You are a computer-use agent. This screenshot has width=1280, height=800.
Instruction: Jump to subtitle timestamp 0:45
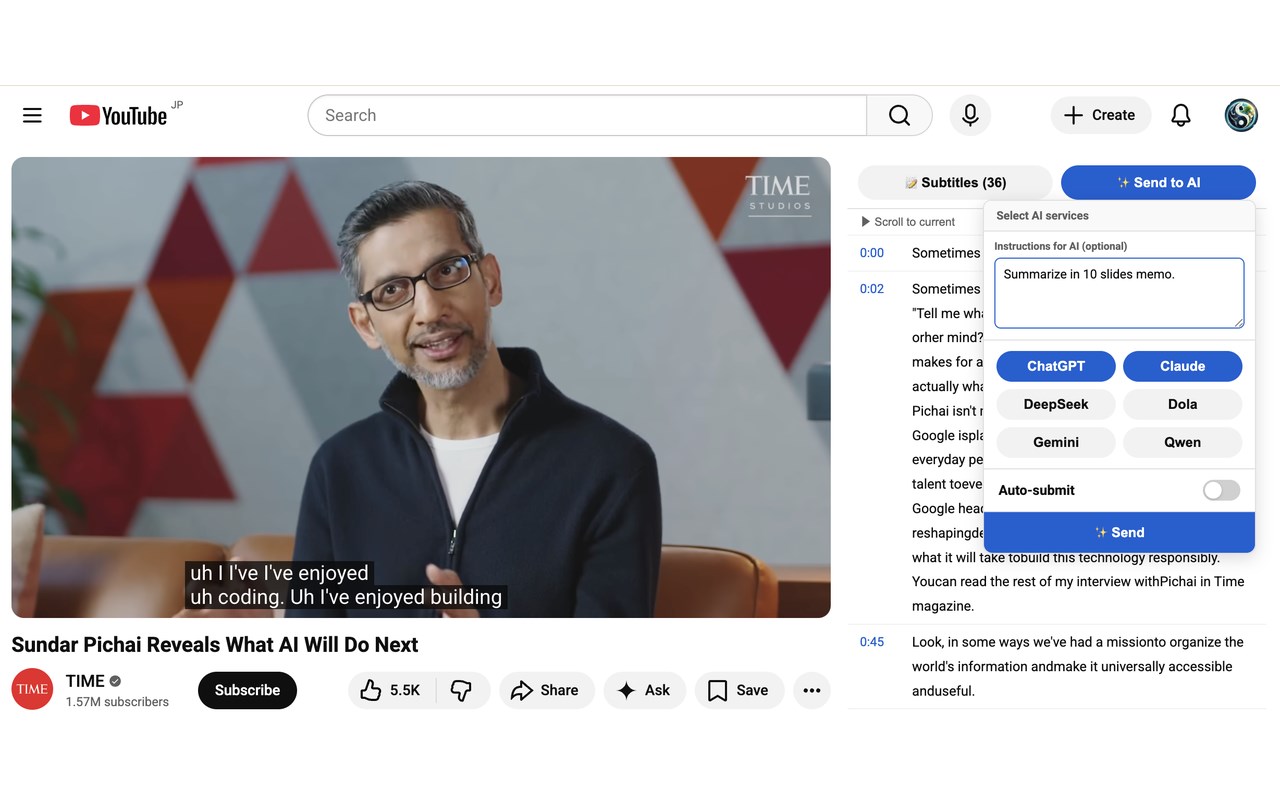pos(872,642)
